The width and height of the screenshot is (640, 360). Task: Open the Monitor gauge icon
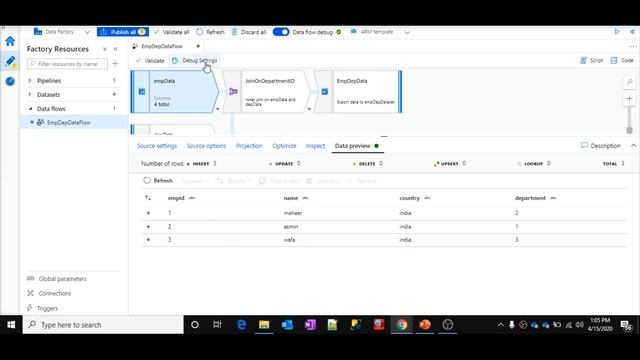click(10, 81)
